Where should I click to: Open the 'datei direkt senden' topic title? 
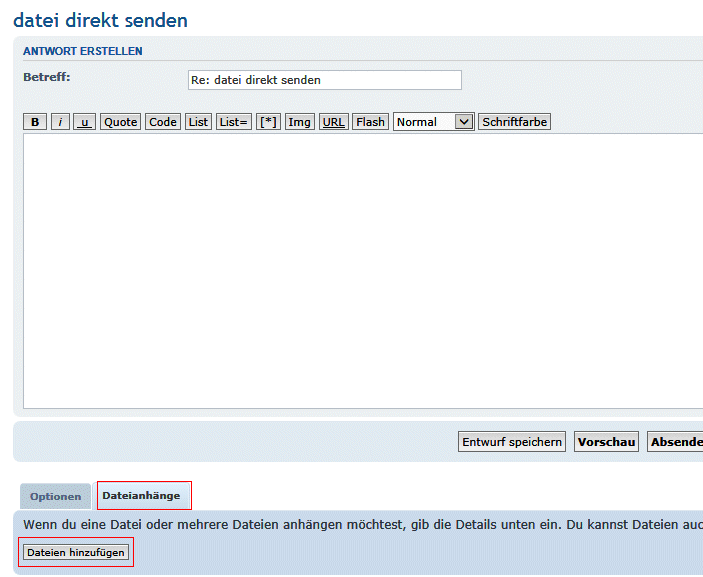tap(100, 21)
